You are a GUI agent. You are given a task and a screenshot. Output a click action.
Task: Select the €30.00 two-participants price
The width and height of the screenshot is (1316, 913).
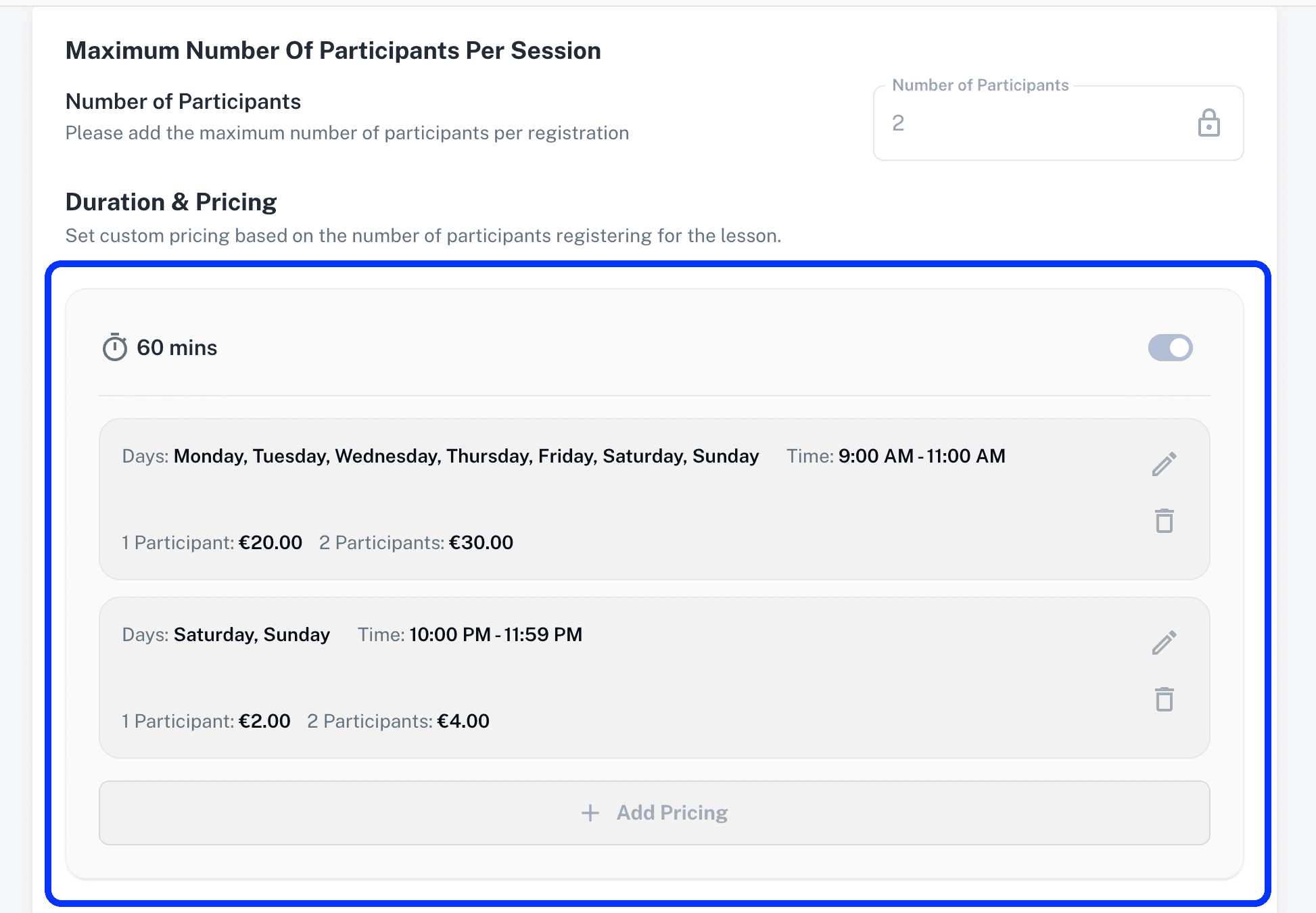click(x=481, y=542)
